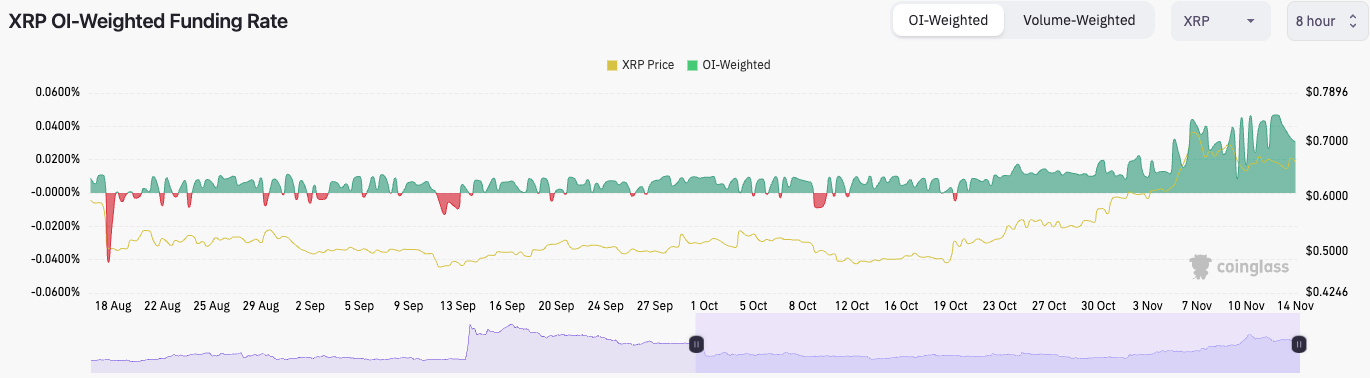This screenshot has height=378, width=1370.
Task: Click the green OI-Weighted legend swatch
Action: (x=693, y=65)
